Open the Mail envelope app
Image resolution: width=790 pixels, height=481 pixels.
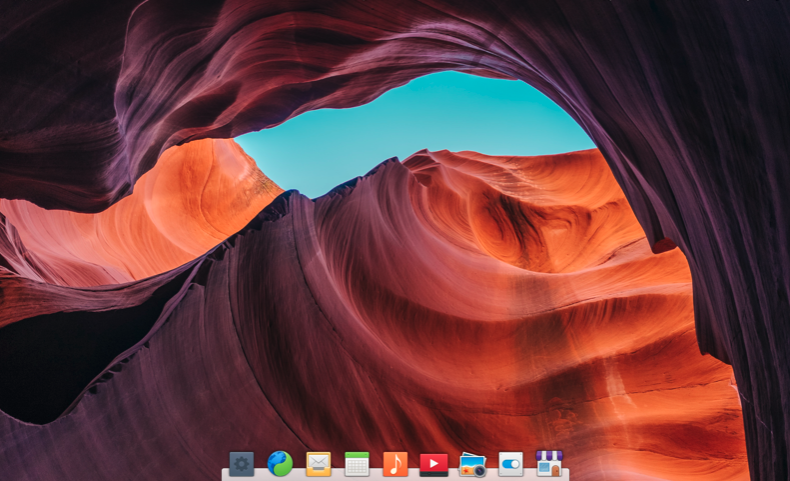[319, 464]
